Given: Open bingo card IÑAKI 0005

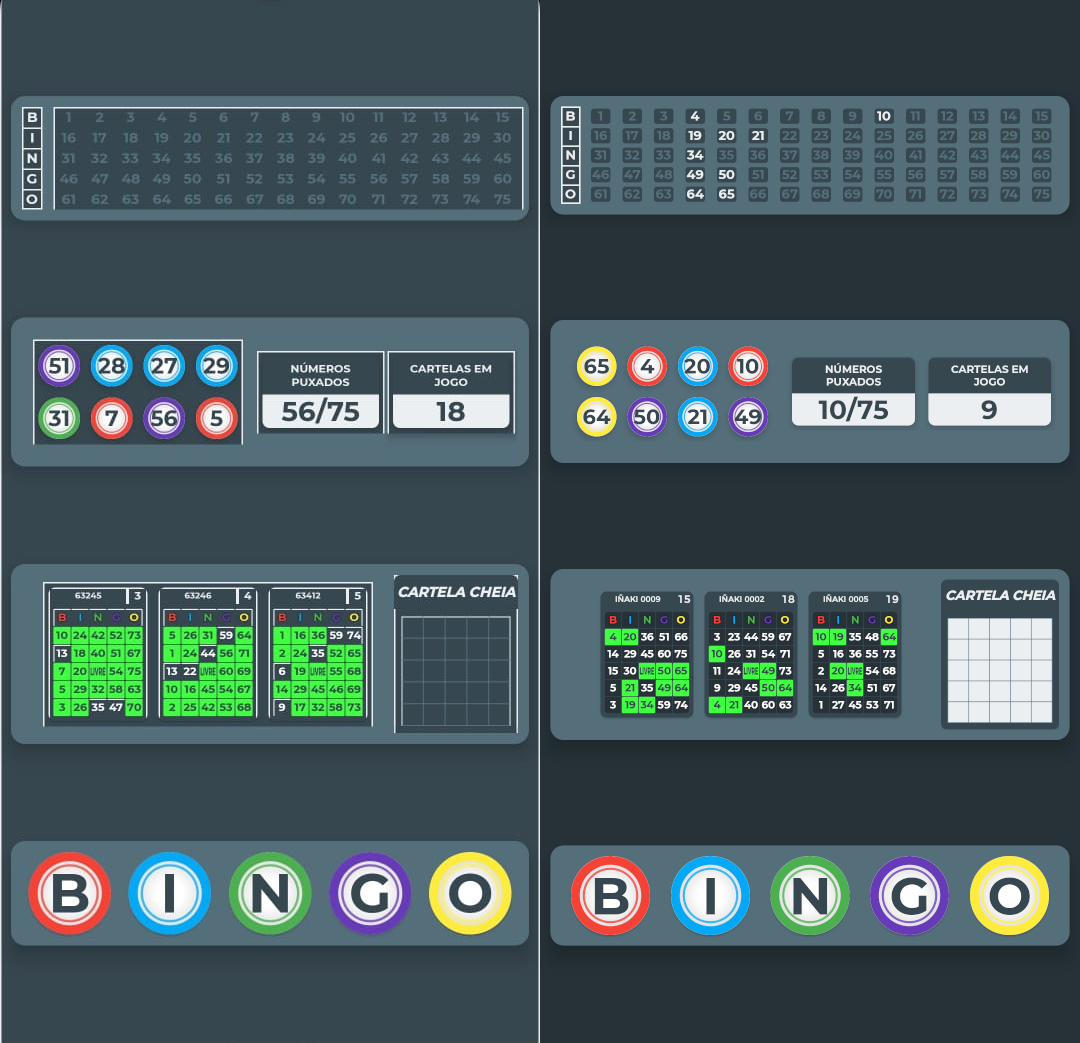Looking at the screenshot, I should tap(855, 654).
